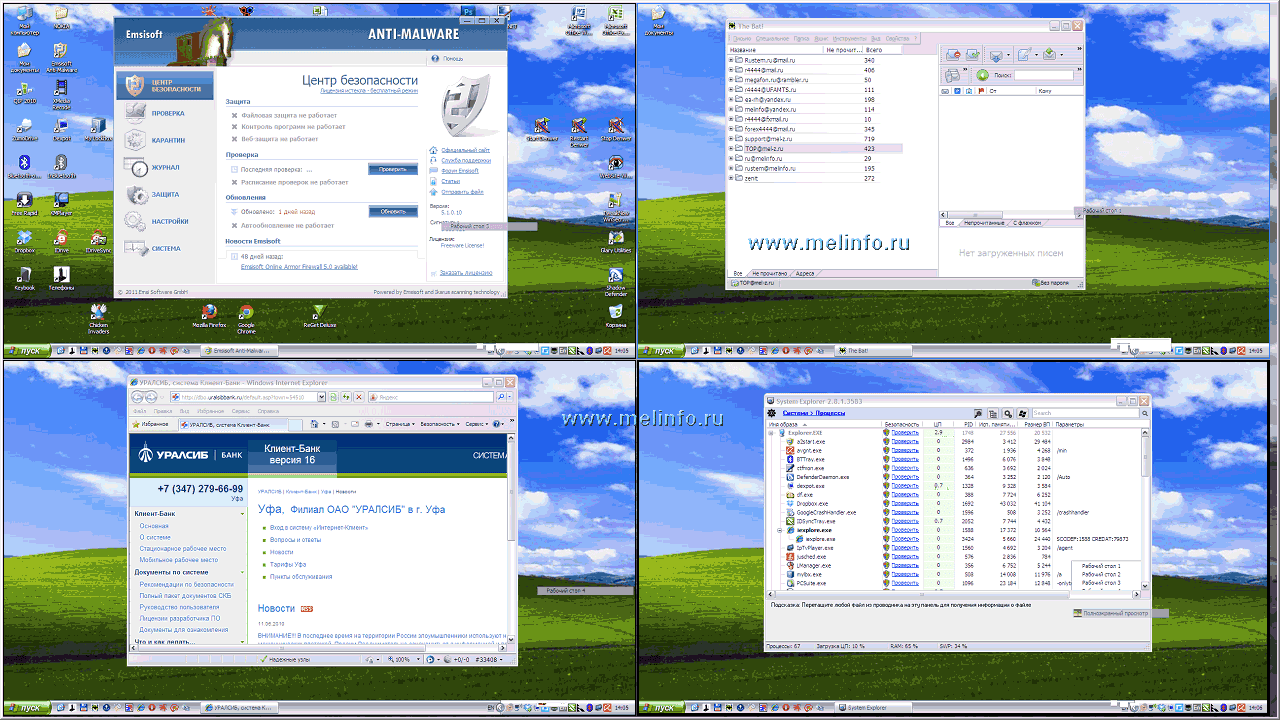Switch to Адреса tab in The Bat!
The width and height of the screenshot is (1280, 720).
tap(804, 273)
